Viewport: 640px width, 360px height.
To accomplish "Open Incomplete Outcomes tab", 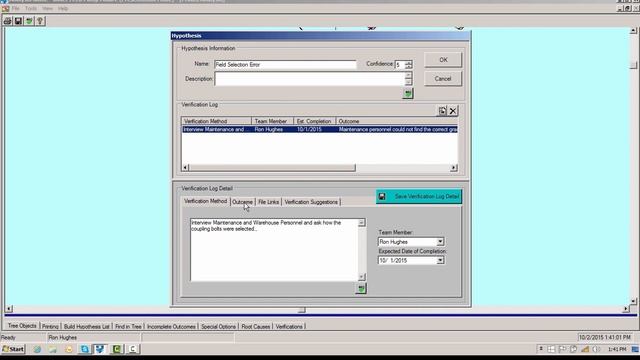I will click(171, 327).
